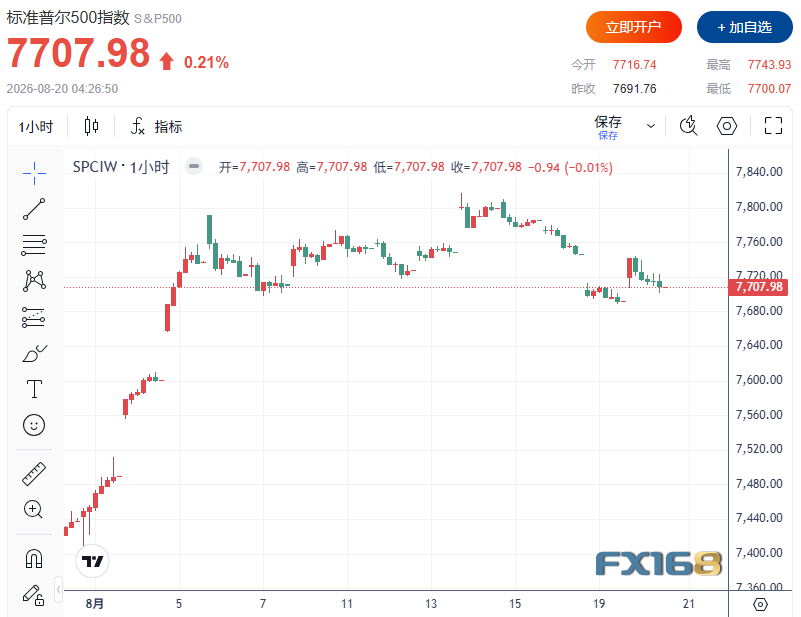
Task: Click the 立即开户 button
Action: [633, 27]
